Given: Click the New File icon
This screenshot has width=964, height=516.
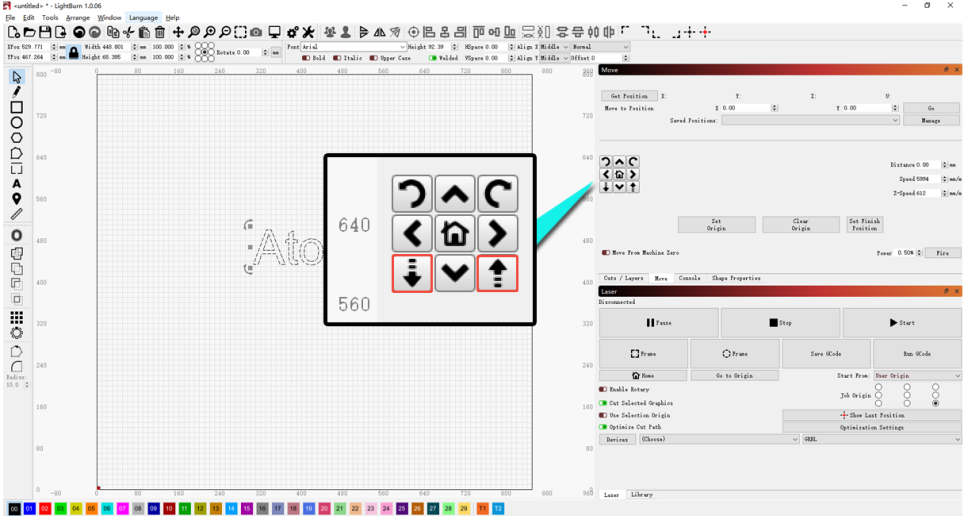Looking at the screenshot, I should coord(14,32).
